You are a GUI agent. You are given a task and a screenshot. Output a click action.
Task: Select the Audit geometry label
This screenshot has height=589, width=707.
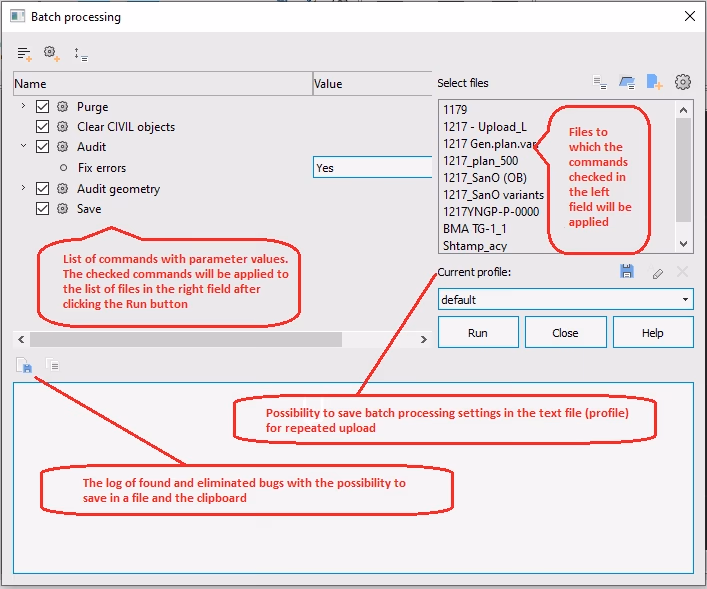click(x=119, y=189)
